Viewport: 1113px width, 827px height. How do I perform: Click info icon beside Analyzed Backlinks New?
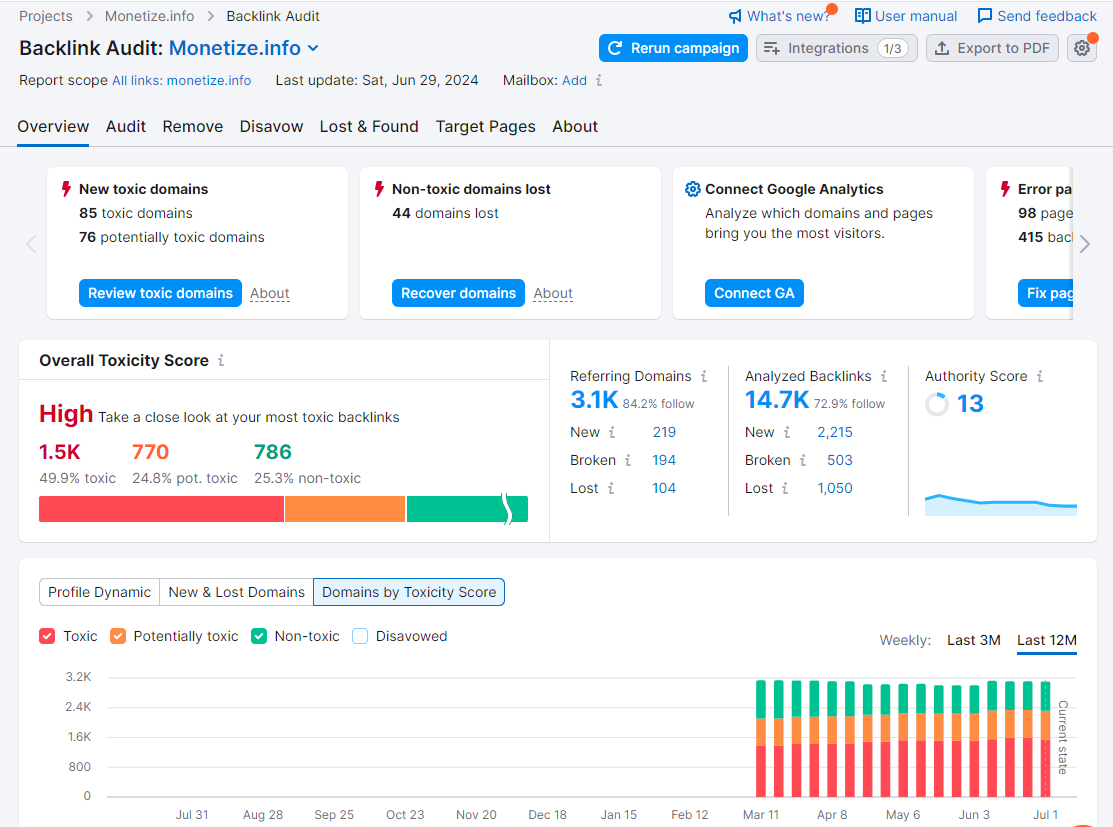786,432
